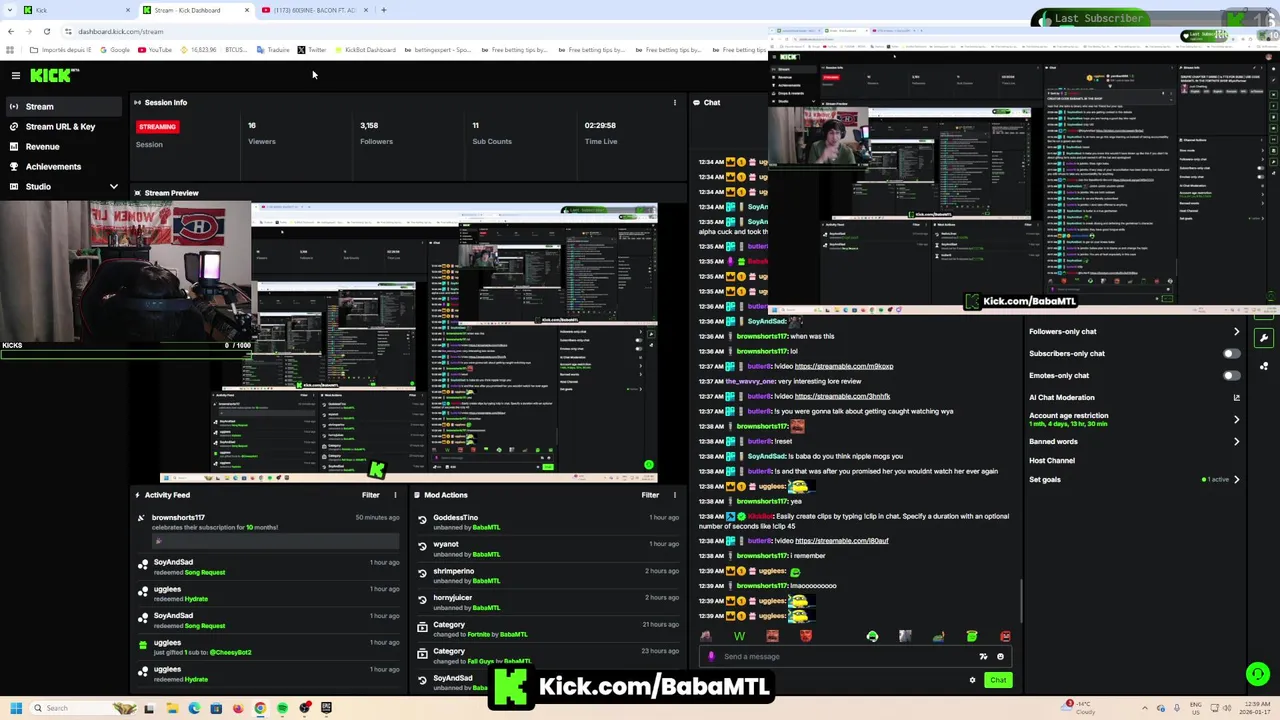Open the browser apps grid
The width and height of the screenshot is (1280, 720).
pyautogui.click(x=10, y=50)
